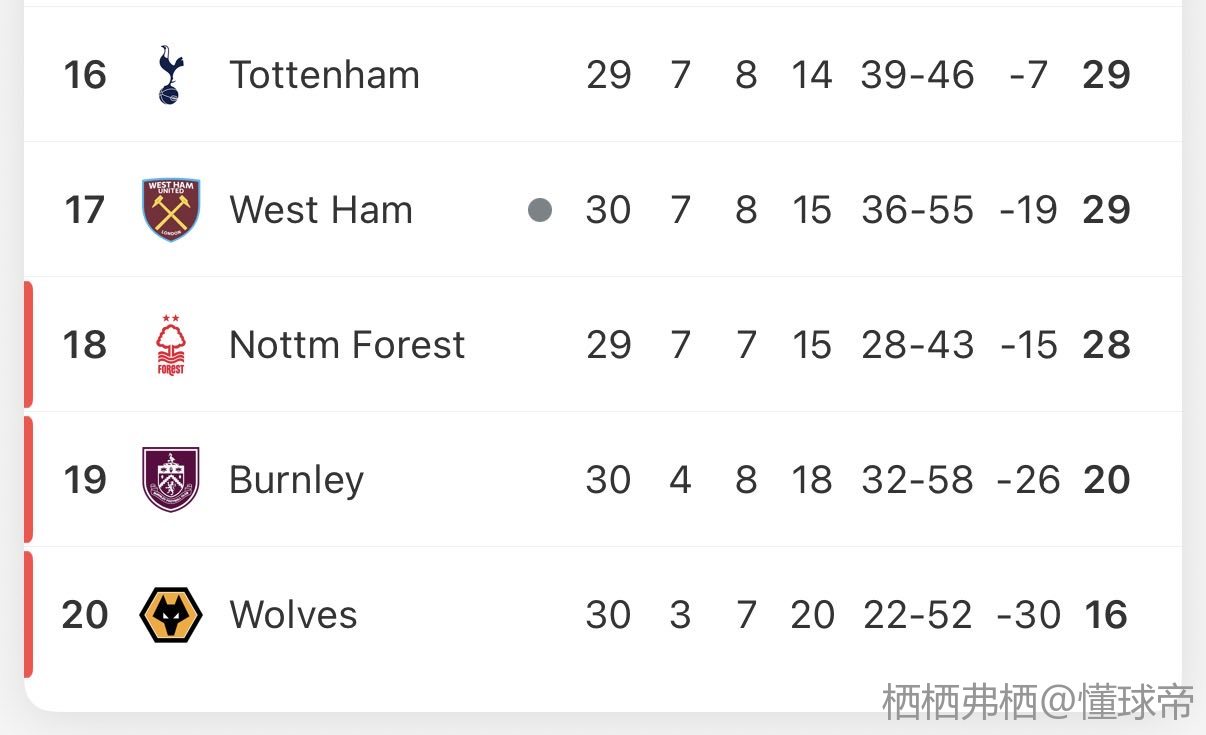Click the Wolves wolf-head logo
1206x735 pixels.
pyautogui.click(x=171, y=615)
